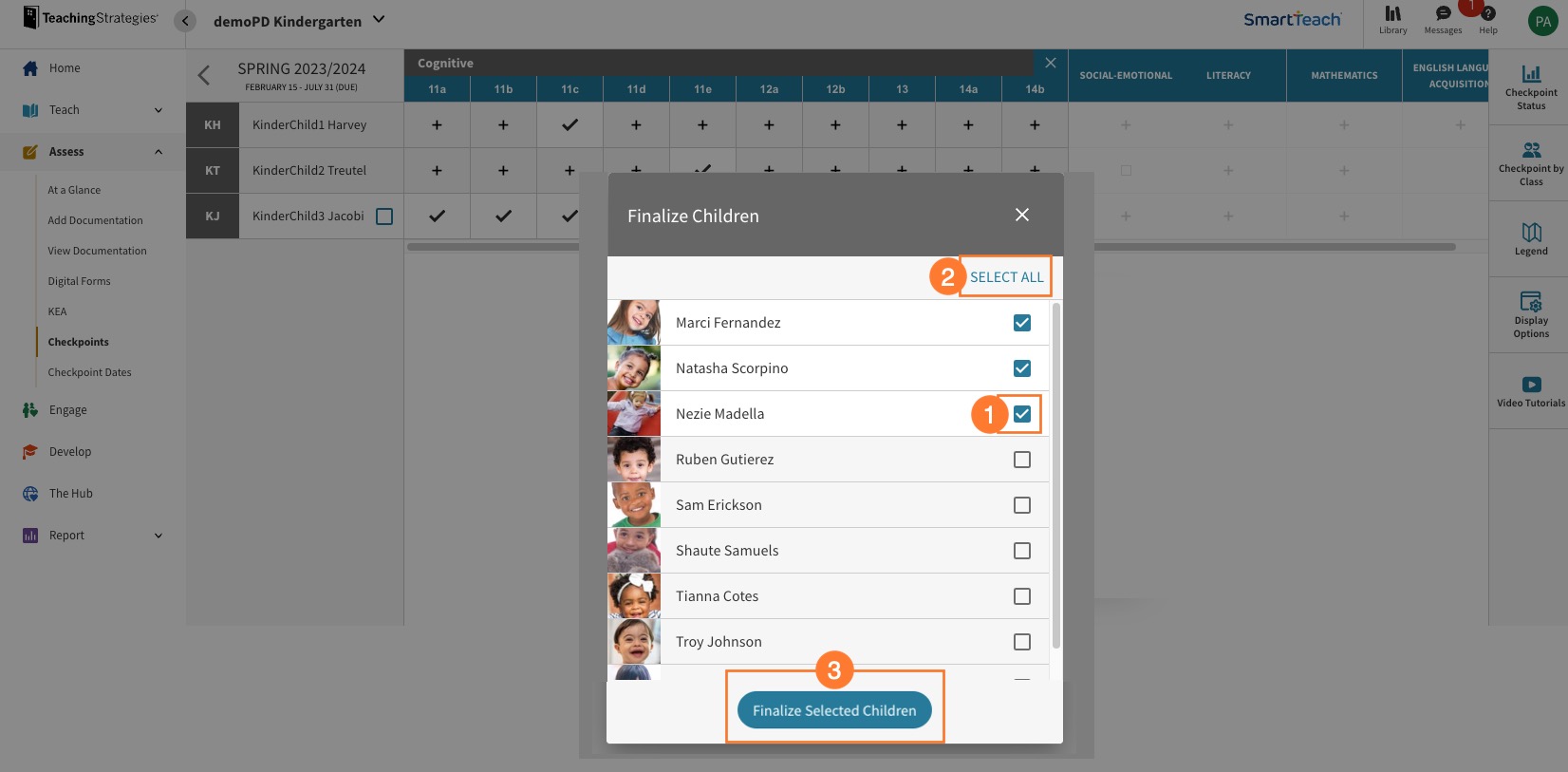1568x772 pixels.
Task: Open the Checkpoint Status panel icon
Action: point(1530,85)
